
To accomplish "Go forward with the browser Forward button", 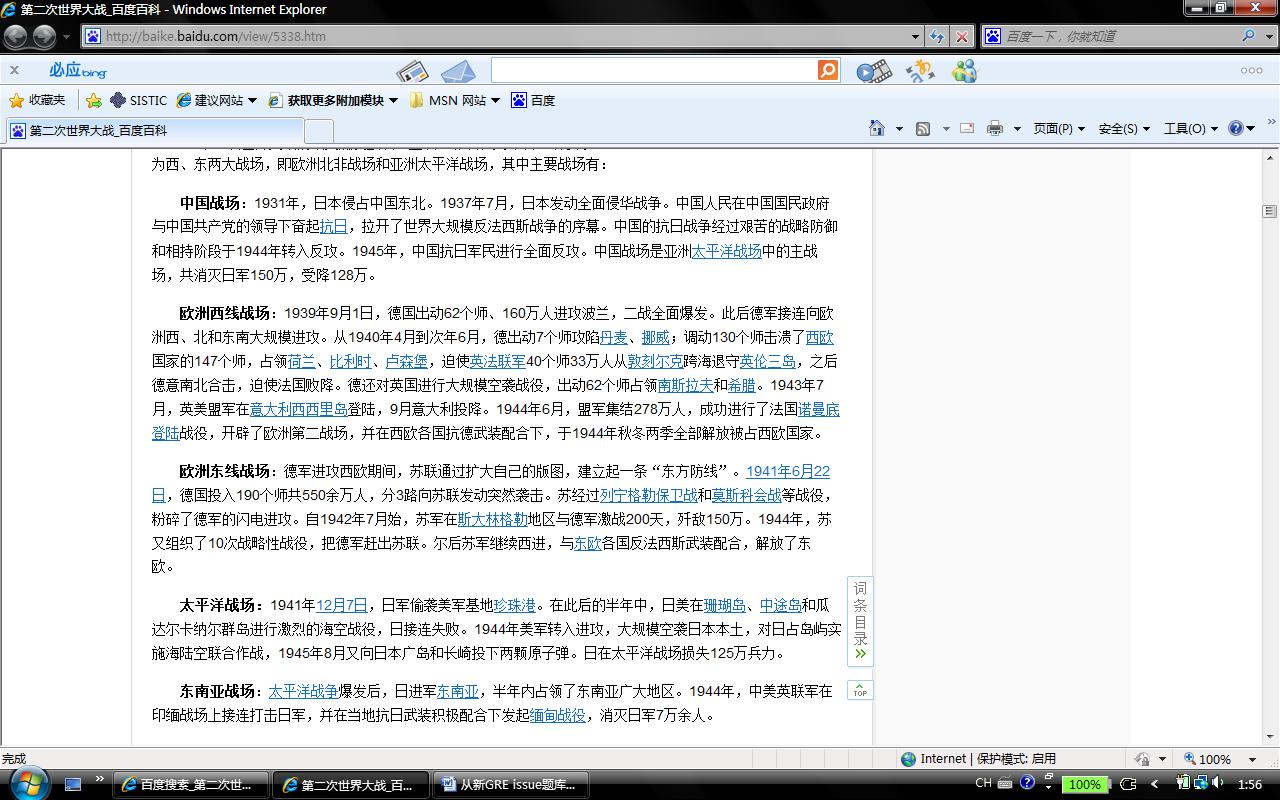I will tap(44, 37).
